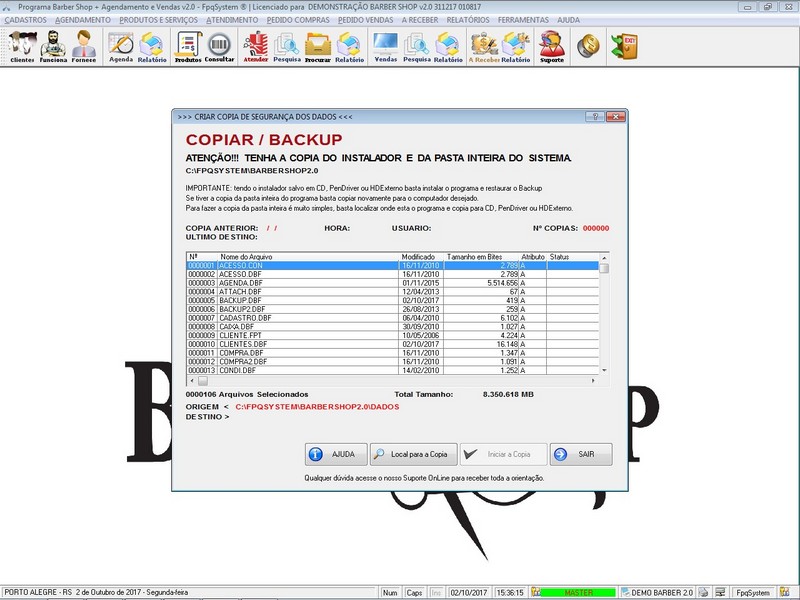Screen dimensions: 800x600
Task: Click the Exit door toolbar icon
Action: (629, 46)
